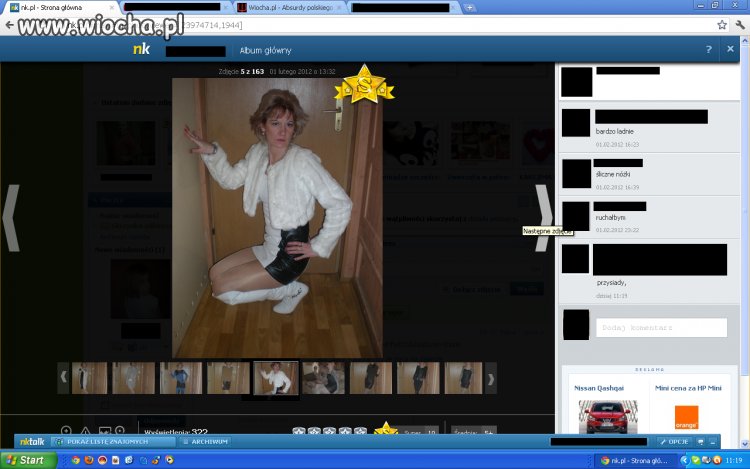Click the page scrollbar up arrow
Image resolution: width=750 pixels, height=469 pixels.
(745, 41)
